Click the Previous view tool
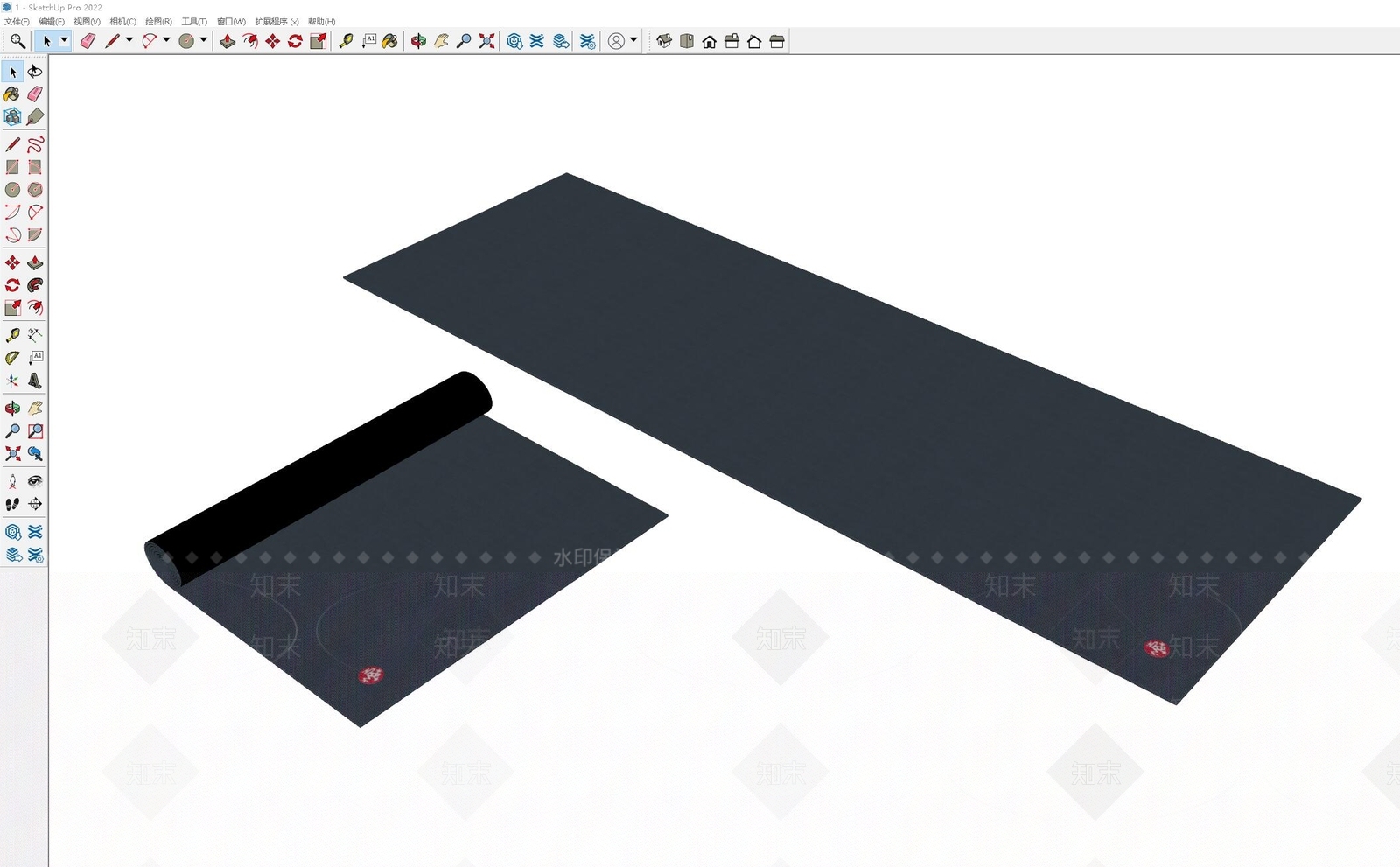Viewport: 1400px width, 867px height. tap(35, 454)
